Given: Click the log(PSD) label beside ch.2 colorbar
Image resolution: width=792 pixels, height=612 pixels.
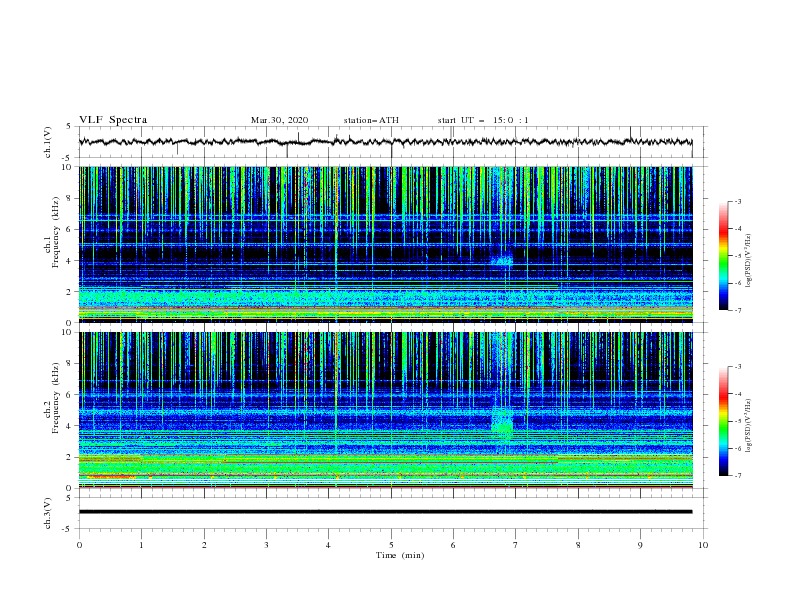Looking at the screenshot, I should point(748,425).
